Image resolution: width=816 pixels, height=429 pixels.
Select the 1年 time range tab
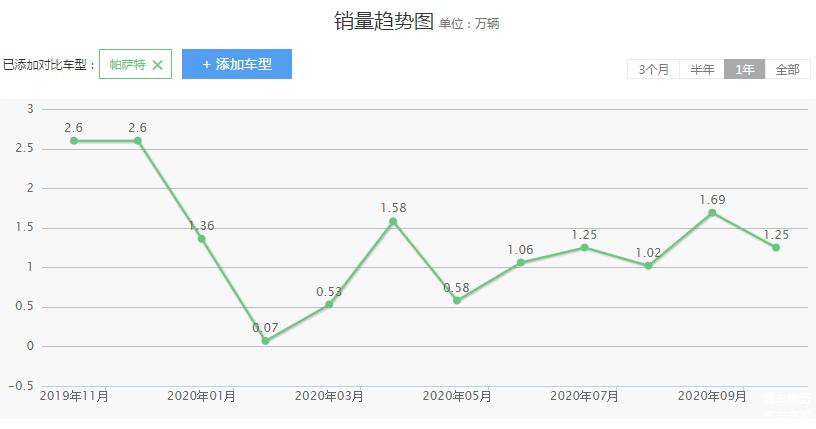coord(745,69)
